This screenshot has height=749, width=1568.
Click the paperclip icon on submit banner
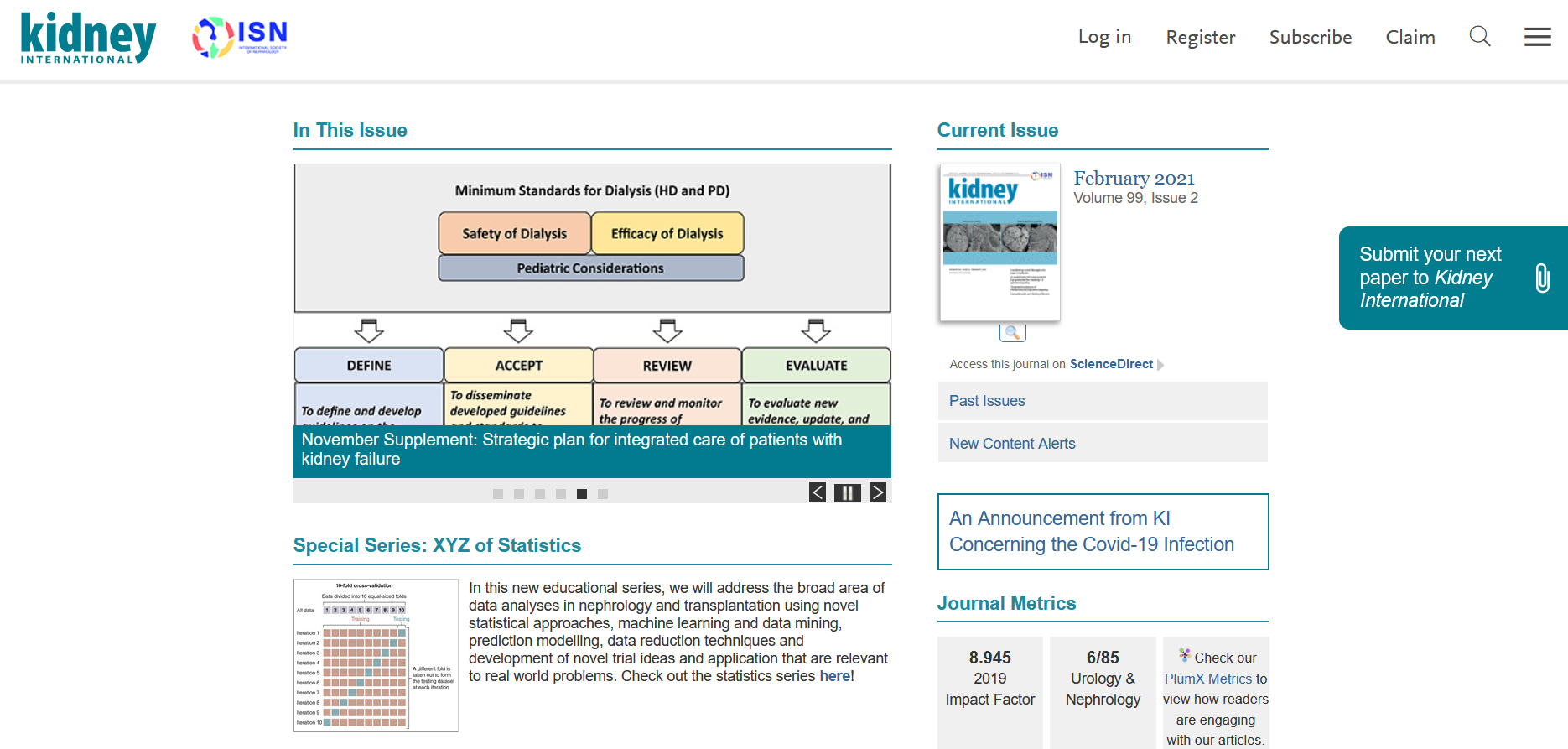(x=1542, y=278)
